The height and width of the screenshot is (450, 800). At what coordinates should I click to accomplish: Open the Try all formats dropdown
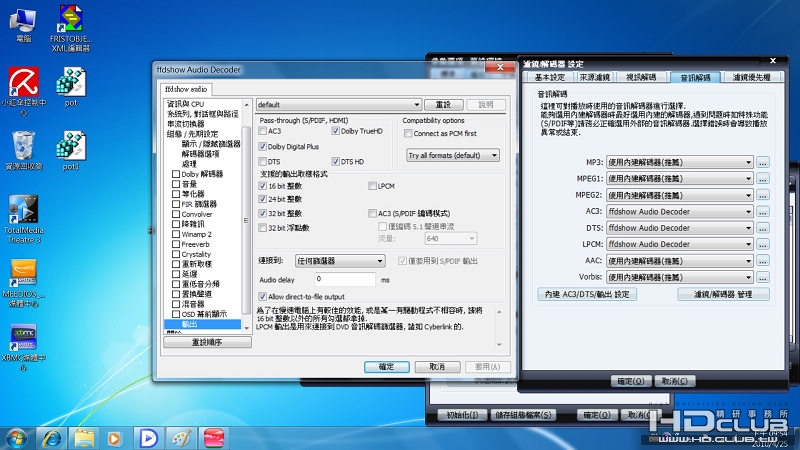452,155
